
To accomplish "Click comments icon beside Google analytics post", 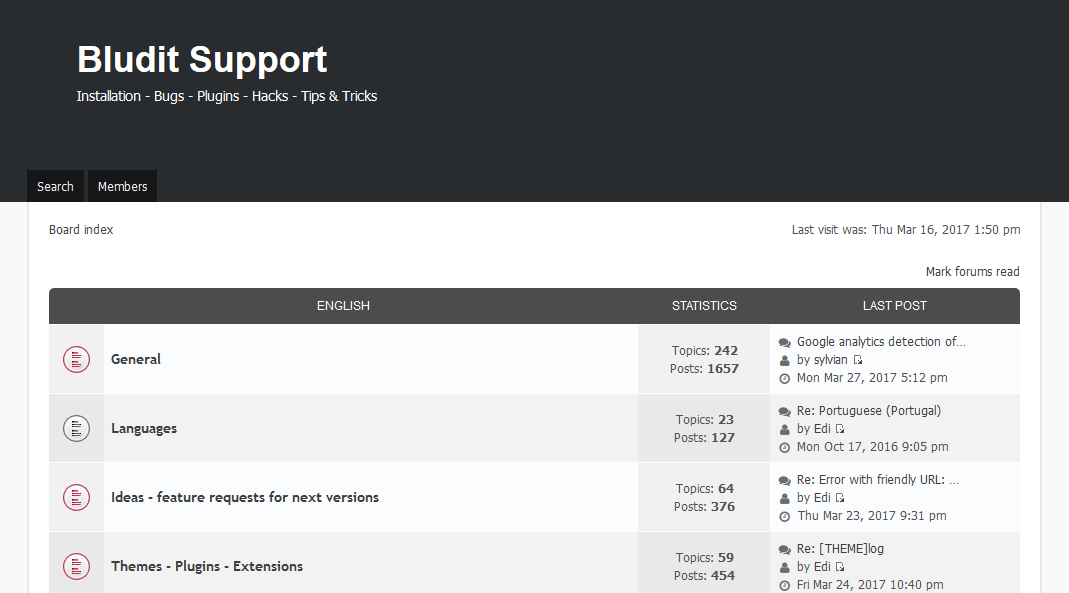I will (785, 342).
